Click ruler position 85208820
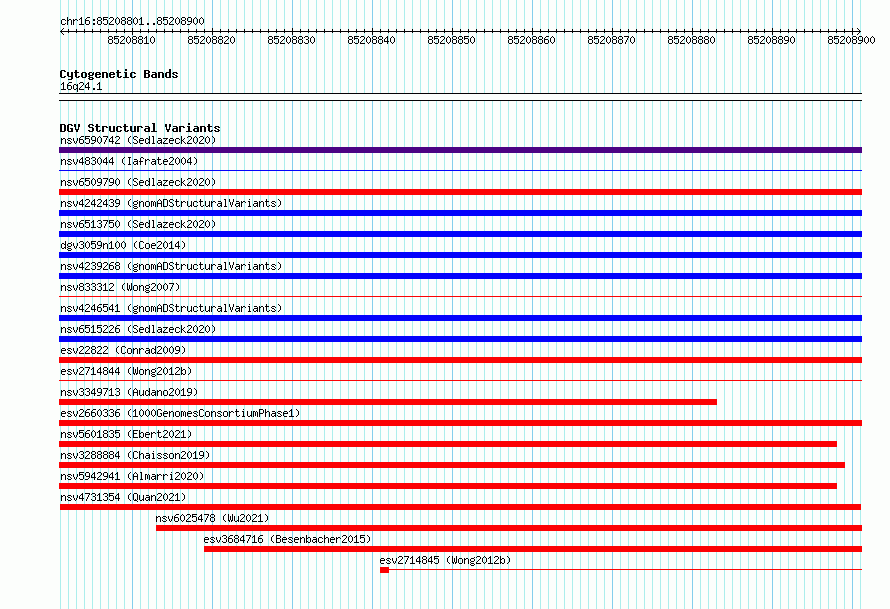Image resolution: width=890 pixels, height=609 pixels. click(211, 40)
